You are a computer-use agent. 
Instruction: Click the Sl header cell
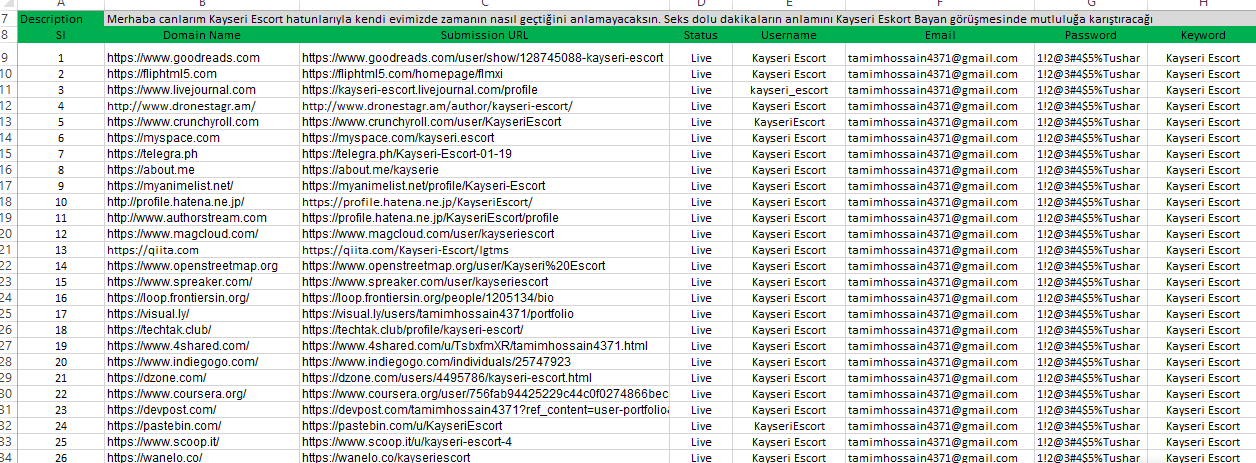[x=60, y=35]
